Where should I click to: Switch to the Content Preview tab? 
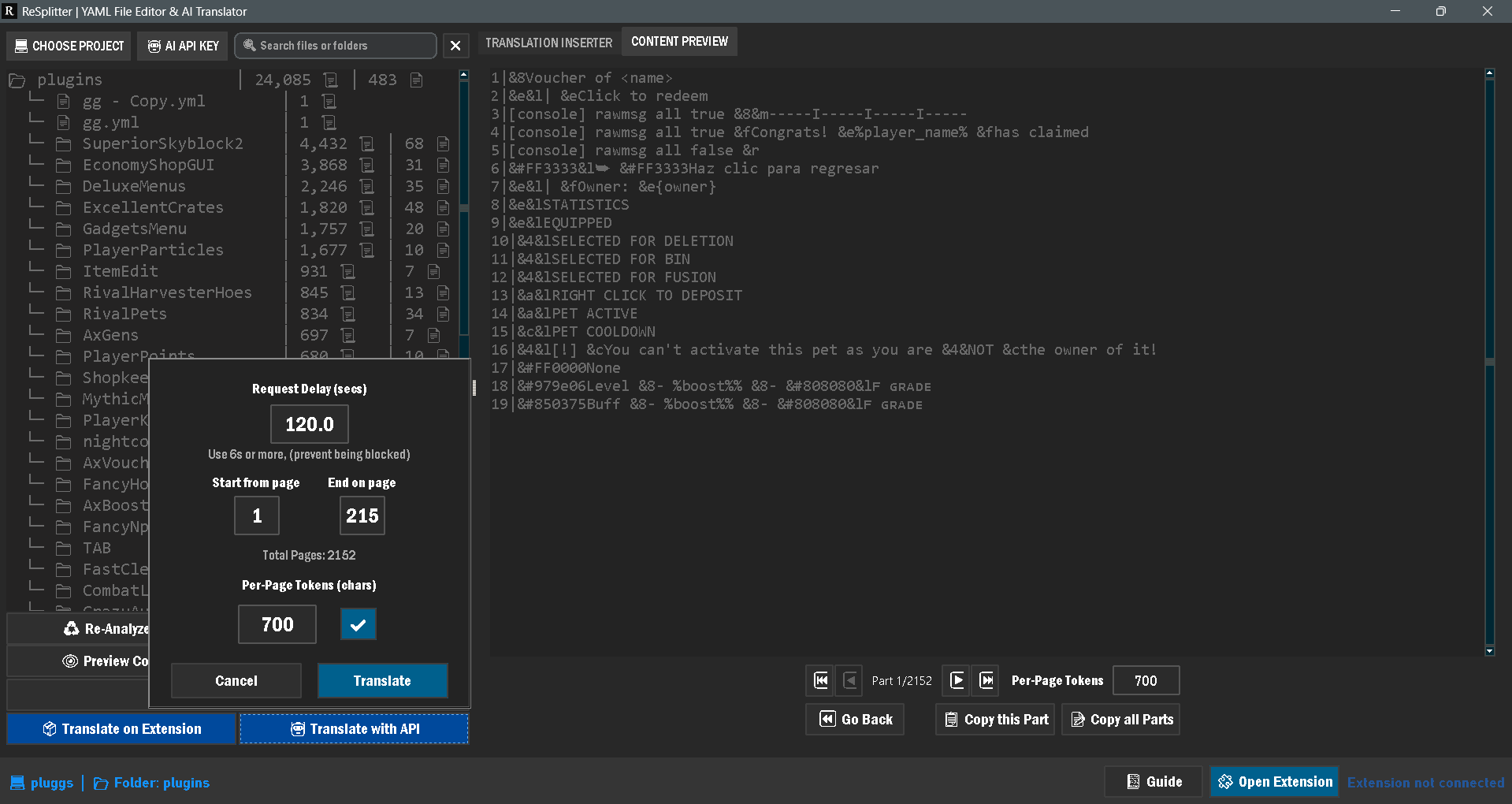[679, 42]
